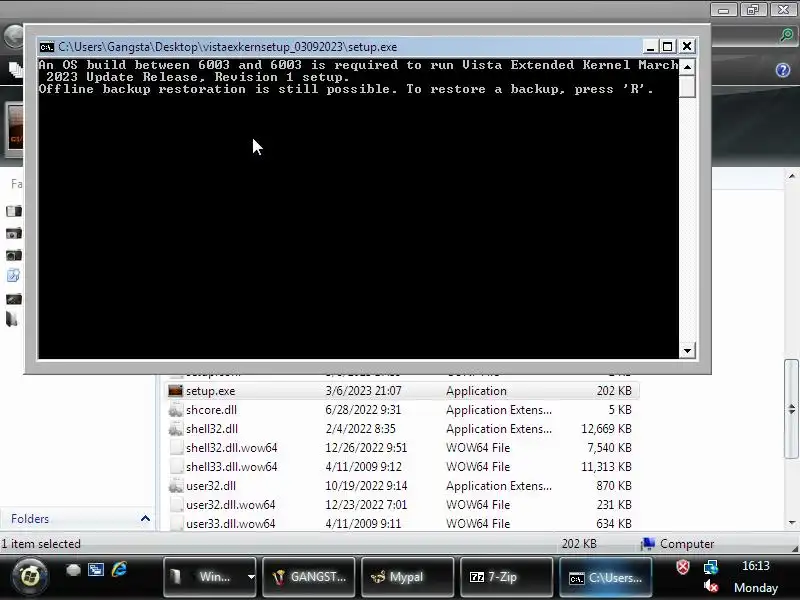
Task: Click the shell33.dll.wow64 file icon
Action: click(176, 467)
